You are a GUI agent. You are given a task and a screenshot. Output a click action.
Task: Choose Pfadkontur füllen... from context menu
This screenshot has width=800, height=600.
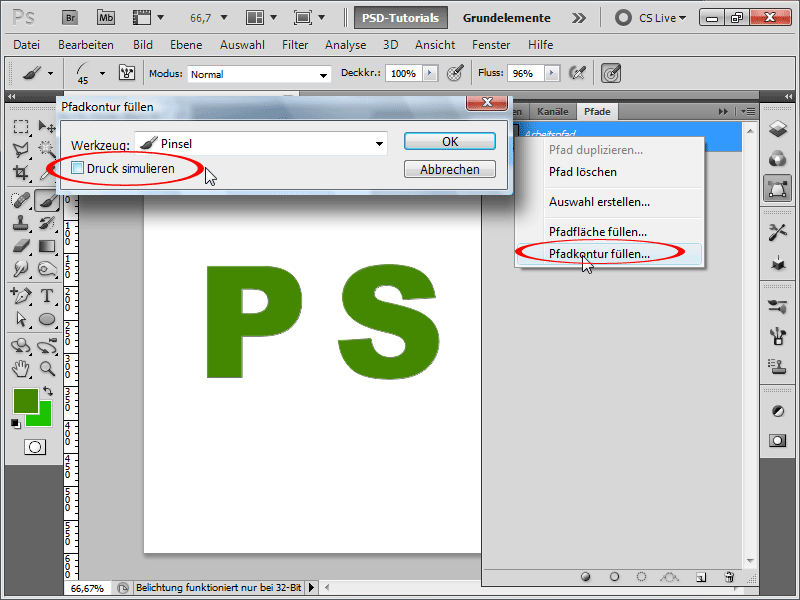click(609, 254)
